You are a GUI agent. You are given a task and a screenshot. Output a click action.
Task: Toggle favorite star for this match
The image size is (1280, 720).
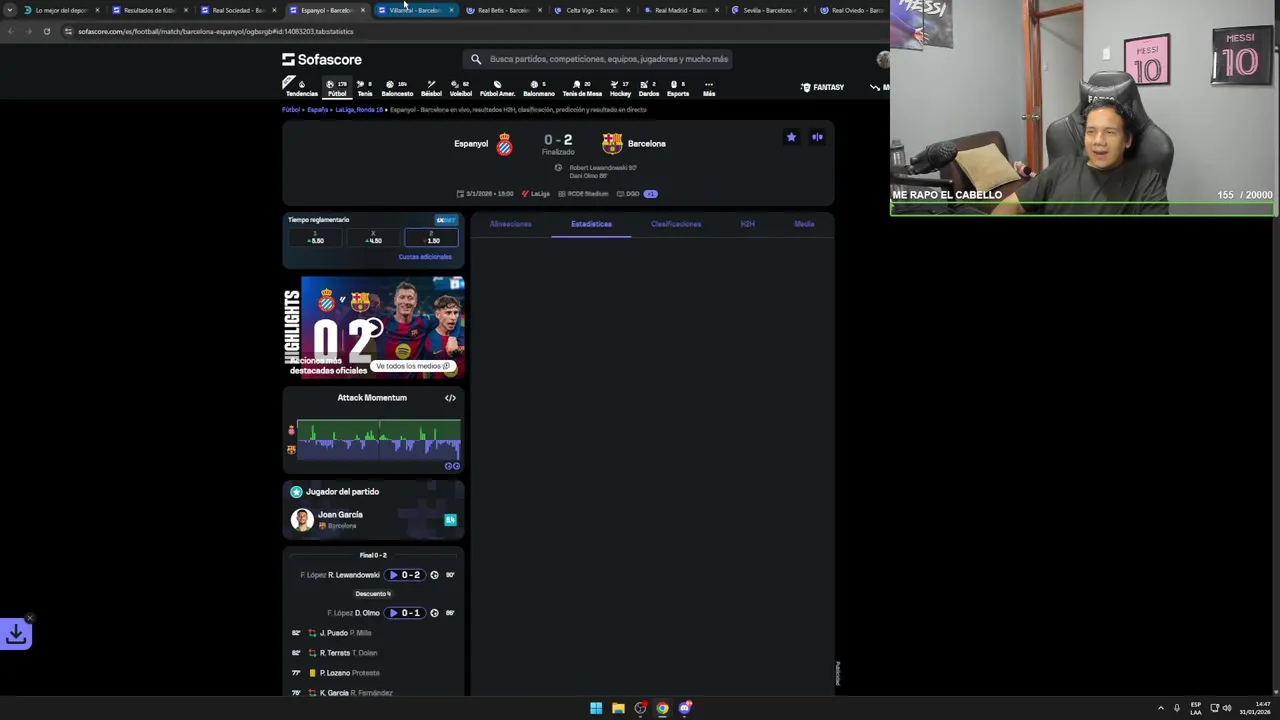(791, 137)
